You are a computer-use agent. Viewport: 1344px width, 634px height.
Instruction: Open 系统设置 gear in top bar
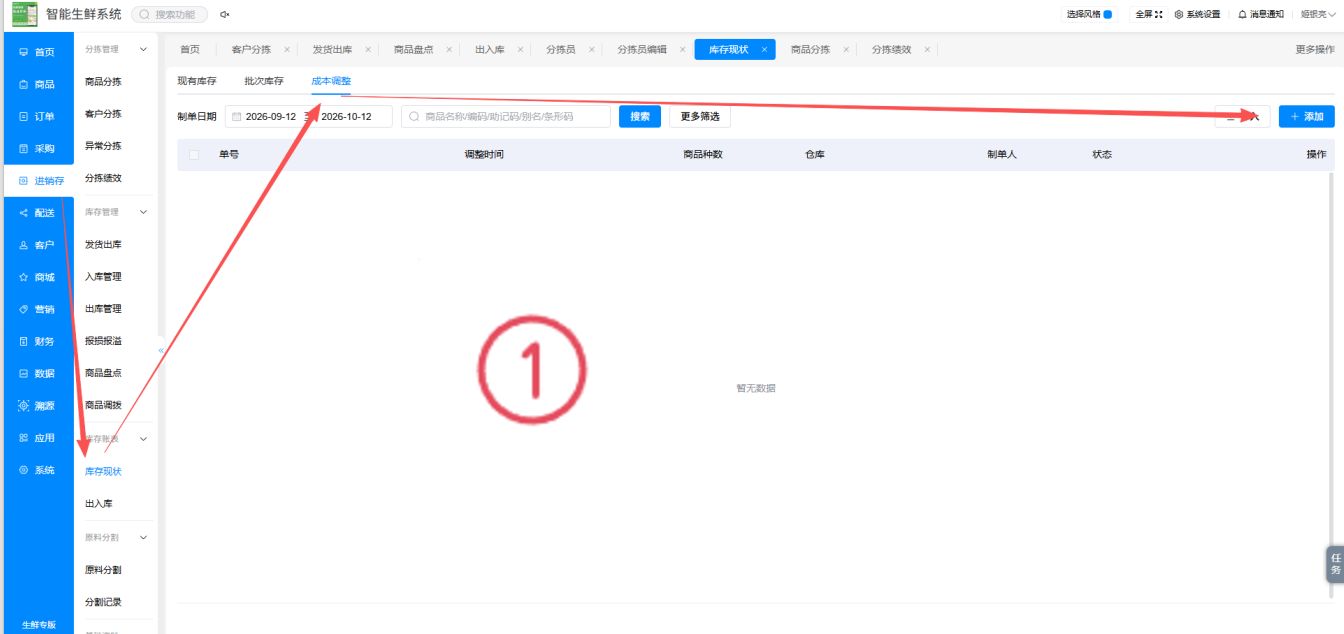pos(1197,15)
